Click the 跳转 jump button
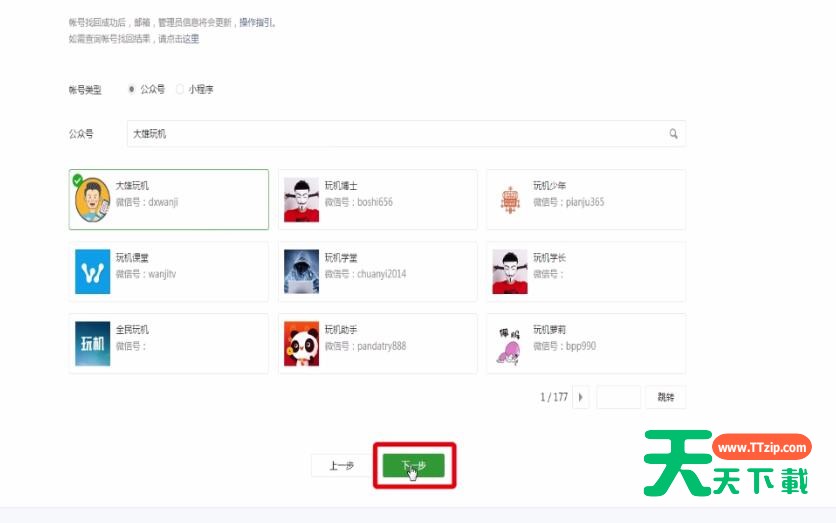836x523 pixels. [x=665, y=397]
